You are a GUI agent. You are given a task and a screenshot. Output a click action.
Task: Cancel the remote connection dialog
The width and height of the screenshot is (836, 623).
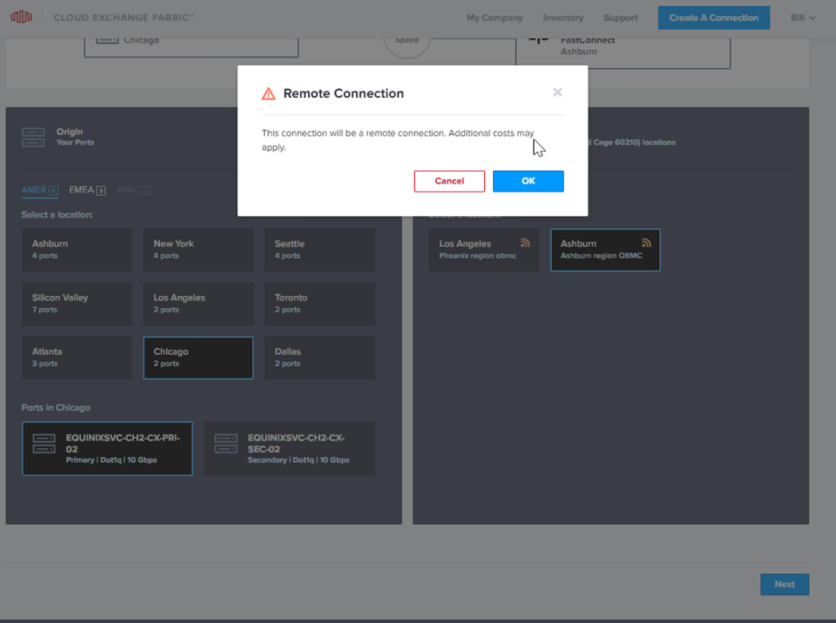coord(449,181)
